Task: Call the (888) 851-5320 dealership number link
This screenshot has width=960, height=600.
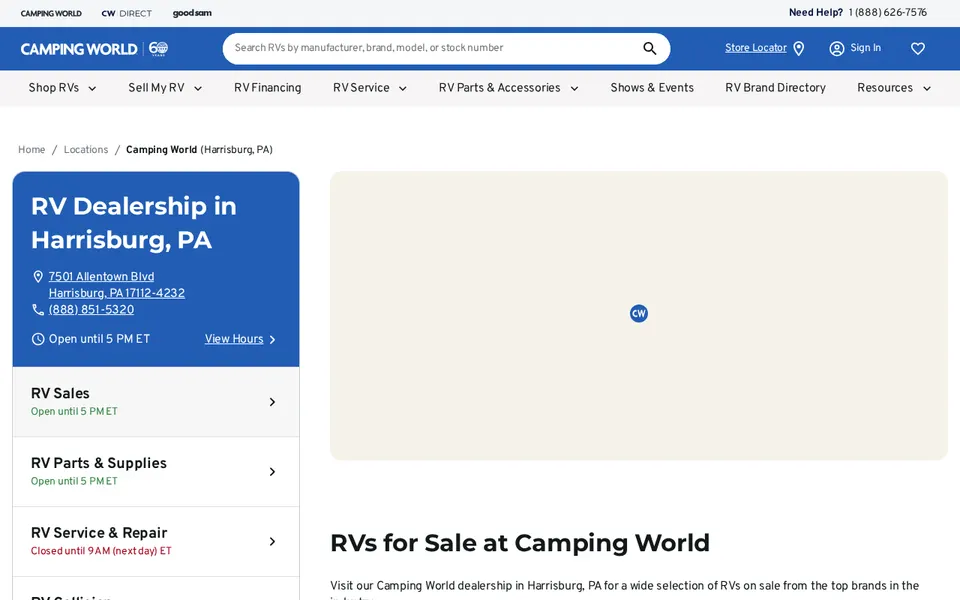Action: (91, 310)
